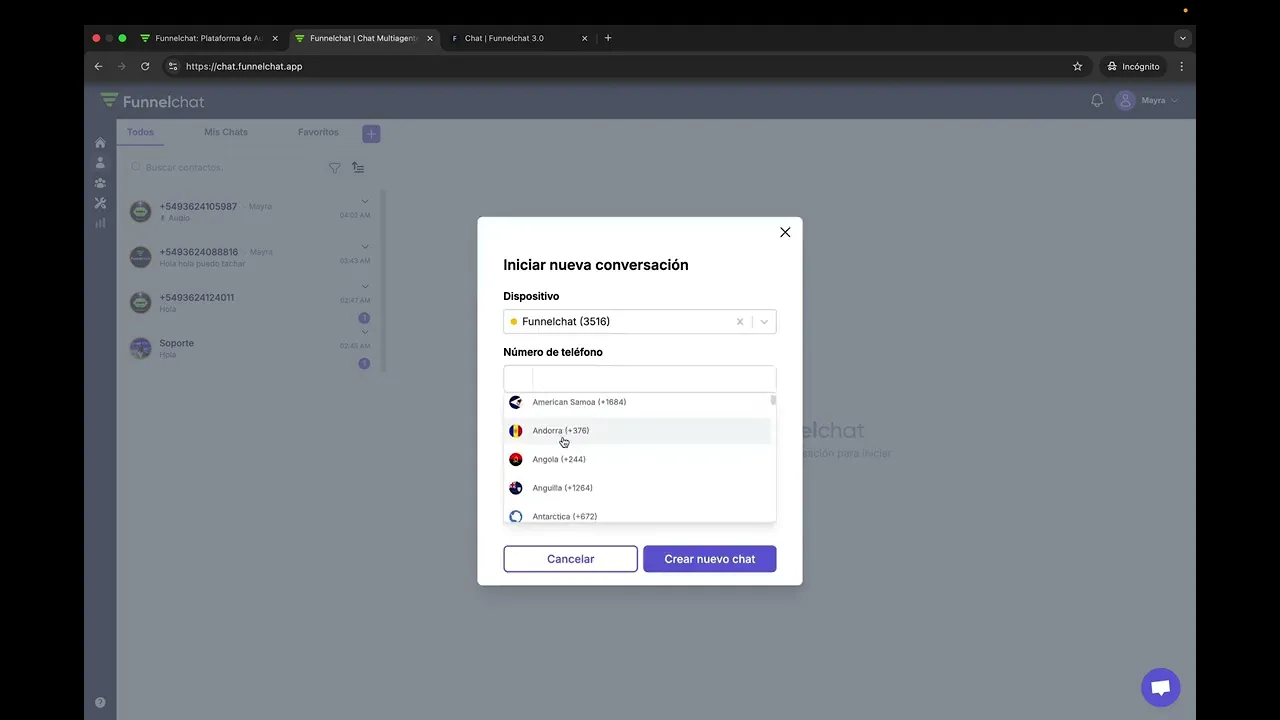Click the phone number input field

click(654, 379)
